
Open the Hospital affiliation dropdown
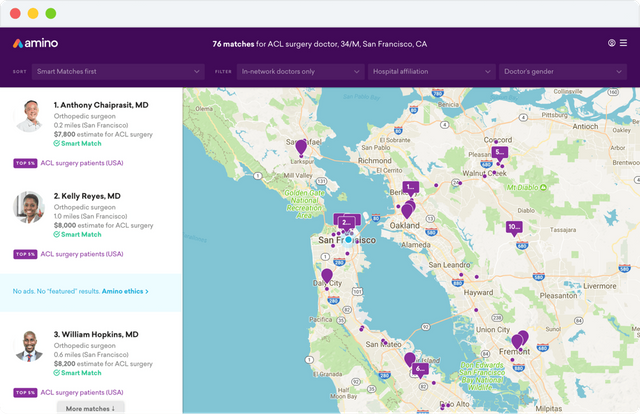[432, 72]
